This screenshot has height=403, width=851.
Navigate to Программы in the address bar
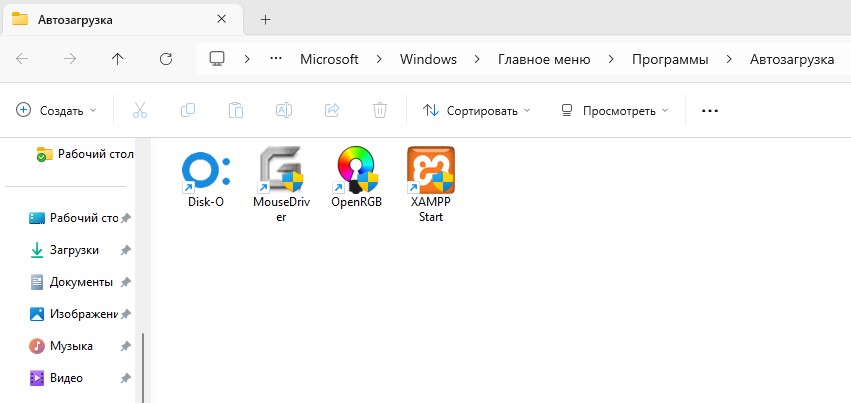[670, 59]
